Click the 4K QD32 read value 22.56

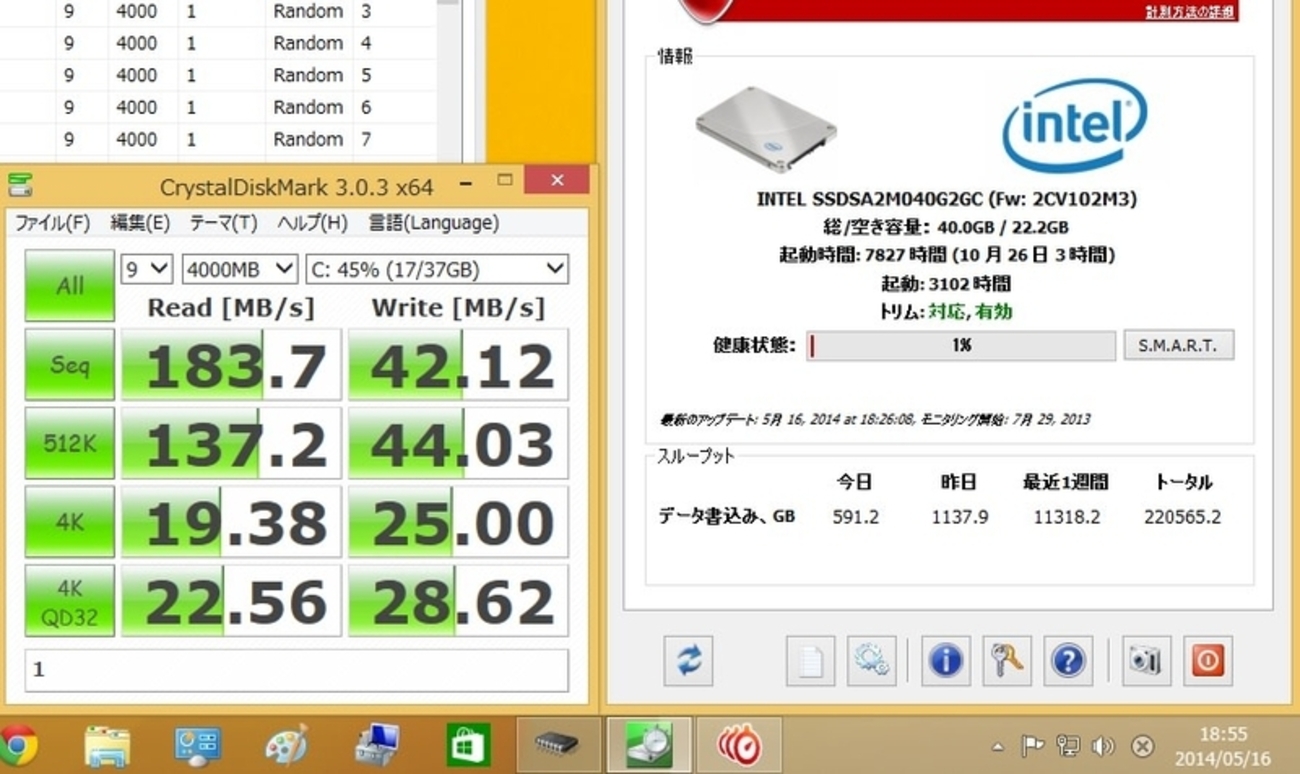coord(231,600)
